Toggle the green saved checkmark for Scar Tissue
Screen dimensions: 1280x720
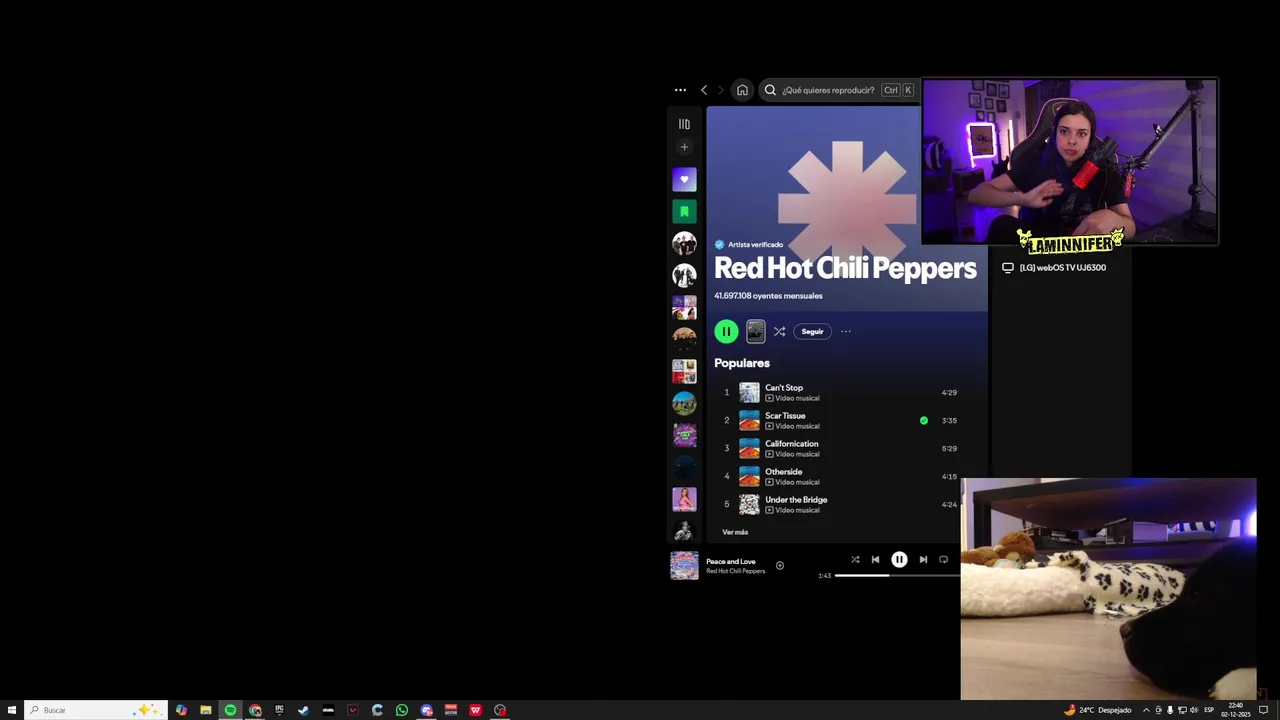923,420
